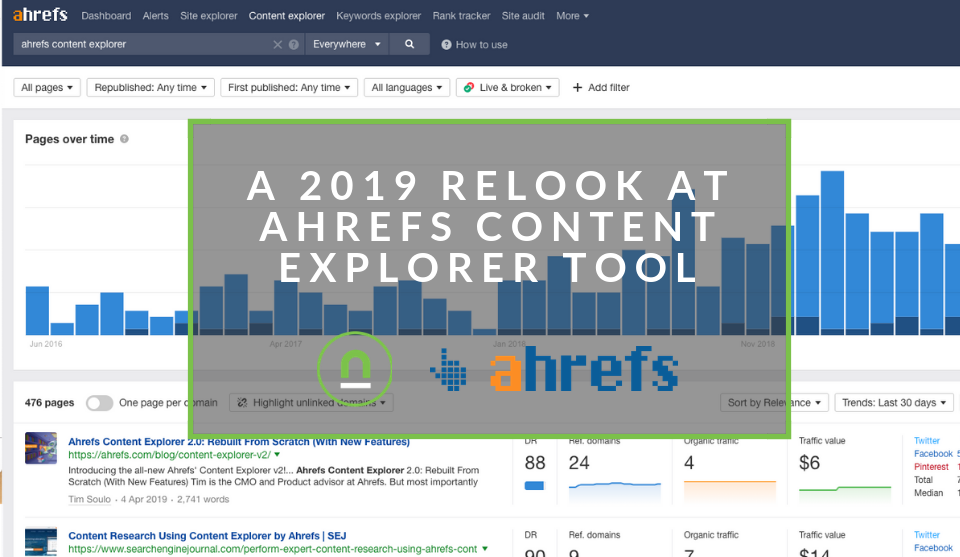
Task: Click Facebook in first result's social stats
Action: point(933,454)
